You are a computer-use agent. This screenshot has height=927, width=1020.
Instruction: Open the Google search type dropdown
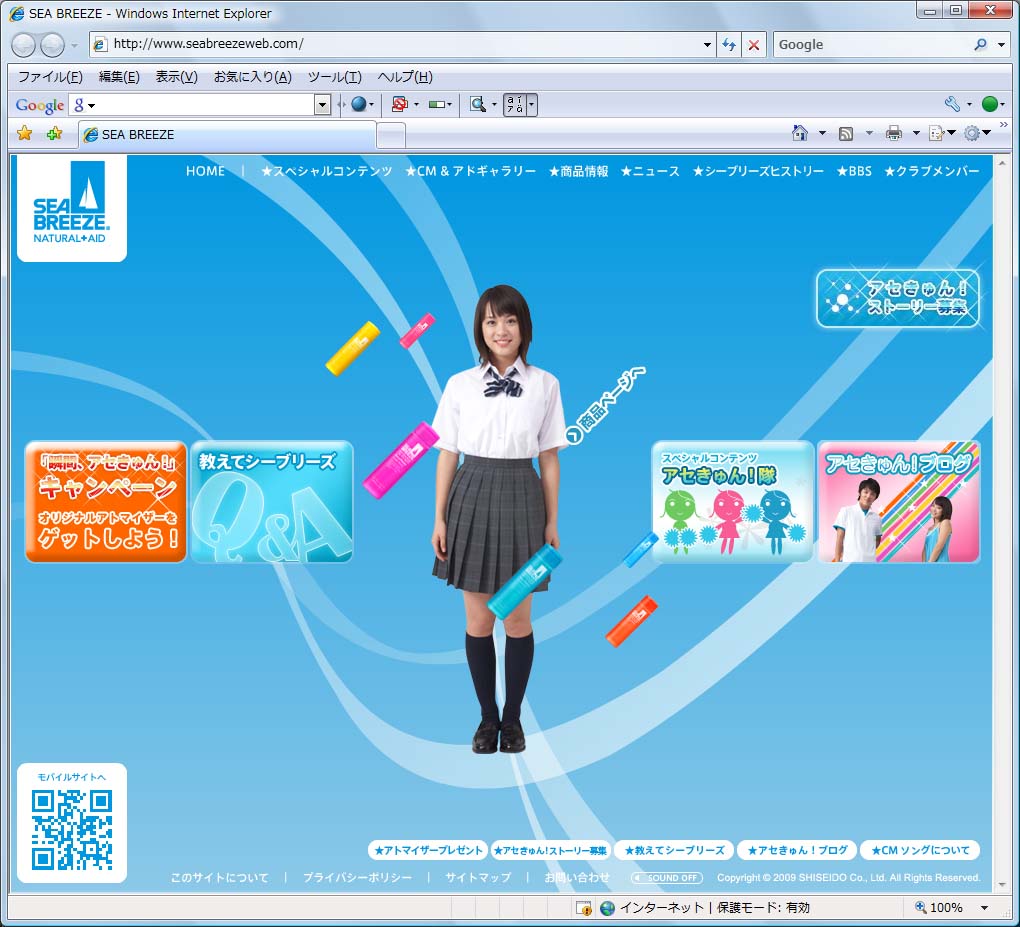tap(83, 105)
